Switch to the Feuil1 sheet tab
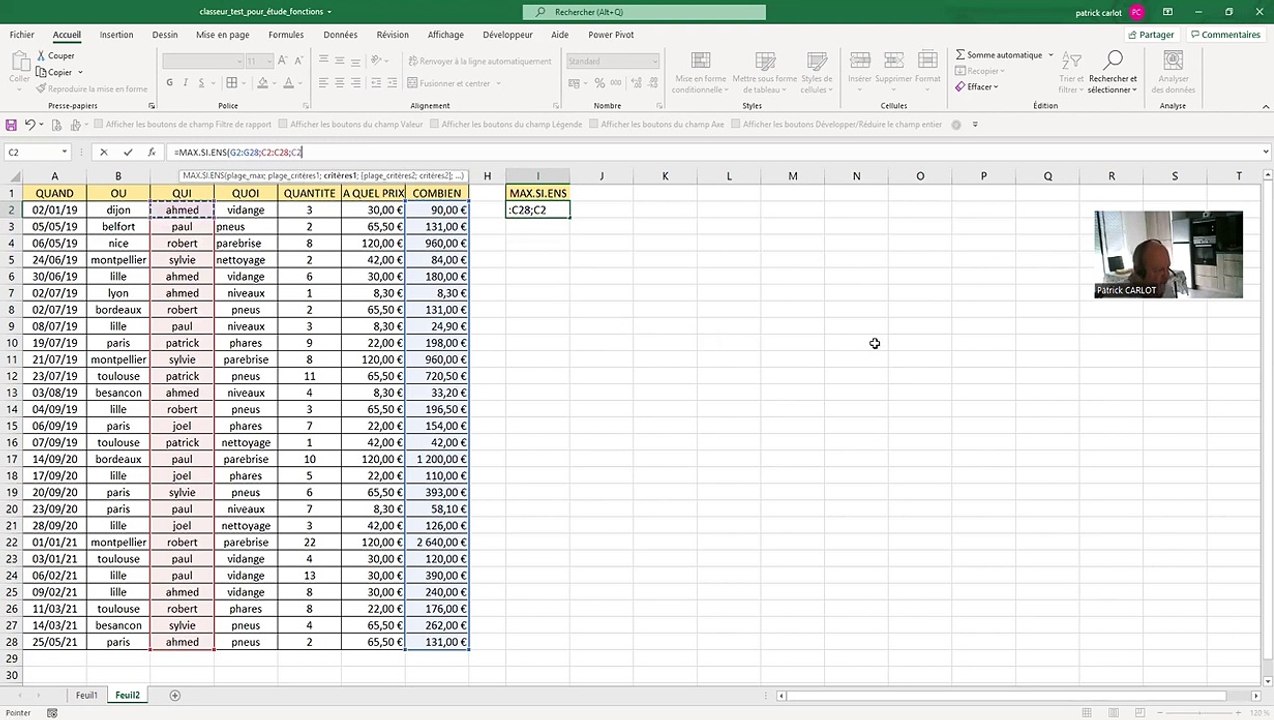The image size is (1274, 720). (87, 695)
